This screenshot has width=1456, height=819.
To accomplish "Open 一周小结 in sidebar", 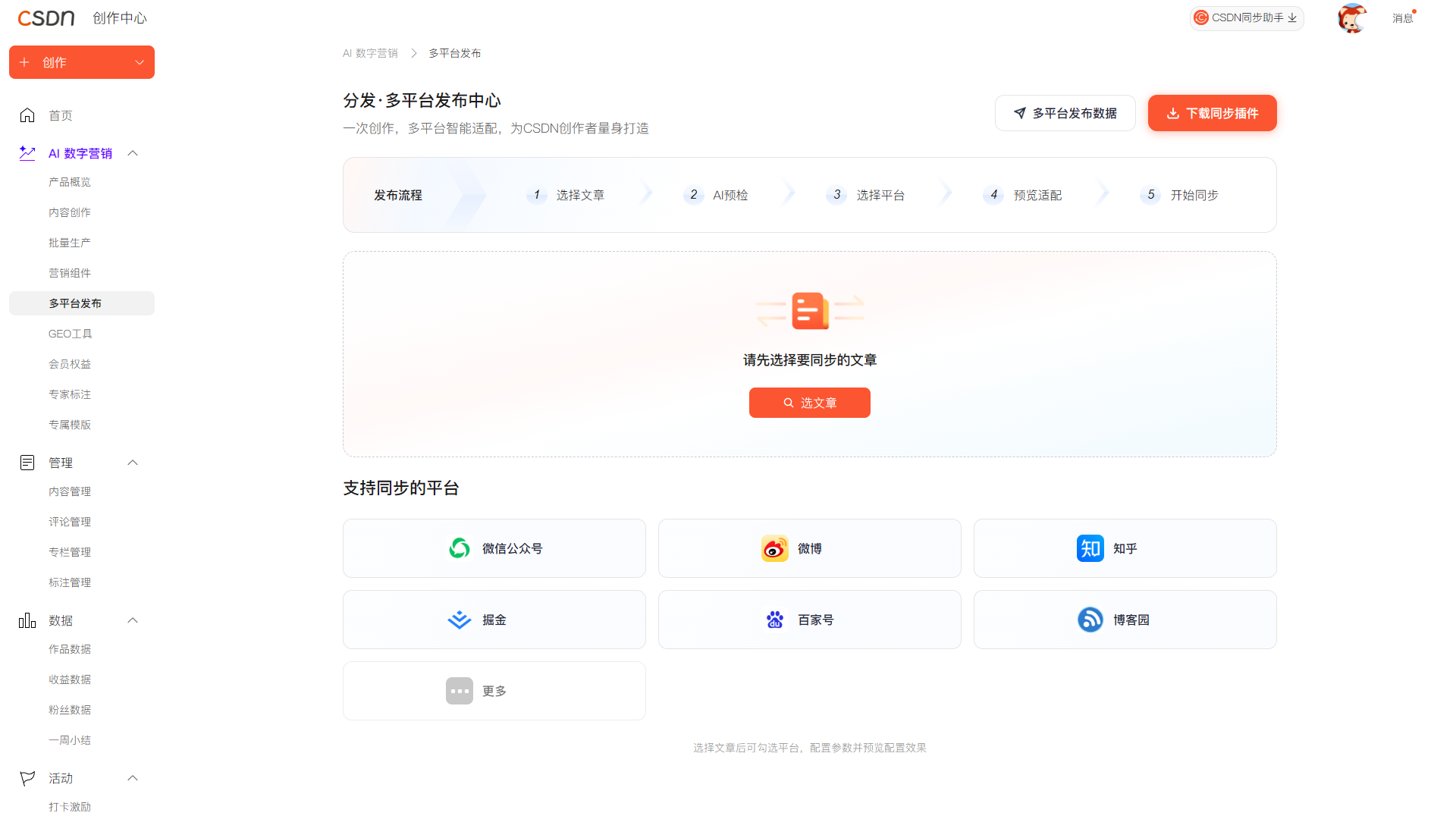I will [70, 740].
